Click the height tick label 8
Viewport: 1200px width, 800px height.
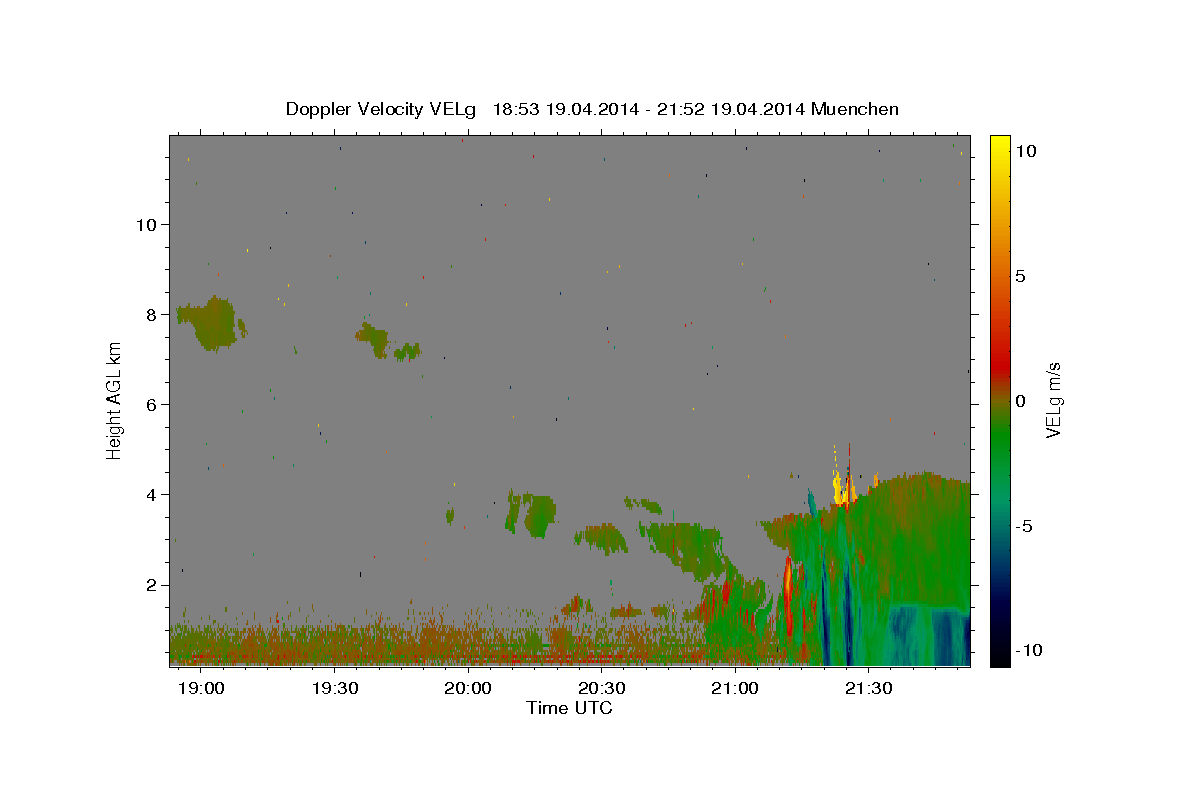coord(152,314)
